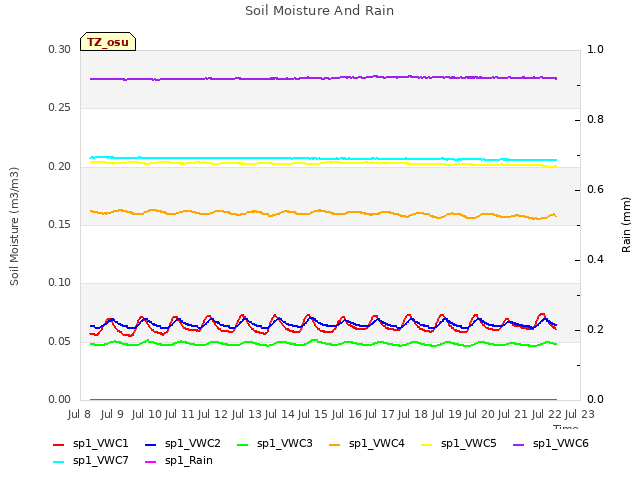This screenshot has height=480, width=640.
Task: Toggle sp1_VWC5 legend entry
Action: [x=459, y=444]
